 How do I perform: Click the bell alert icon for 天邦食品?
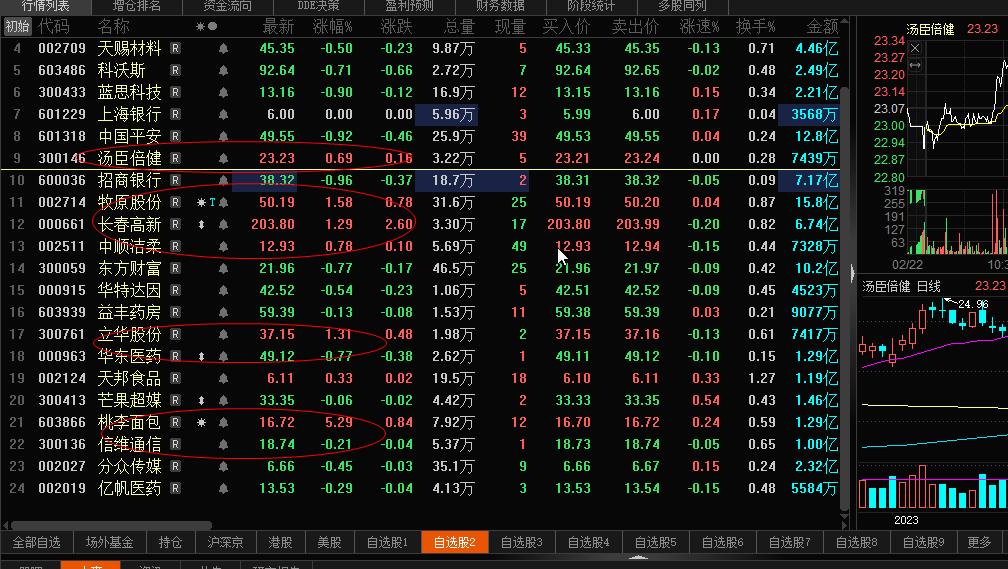(223, 378)
